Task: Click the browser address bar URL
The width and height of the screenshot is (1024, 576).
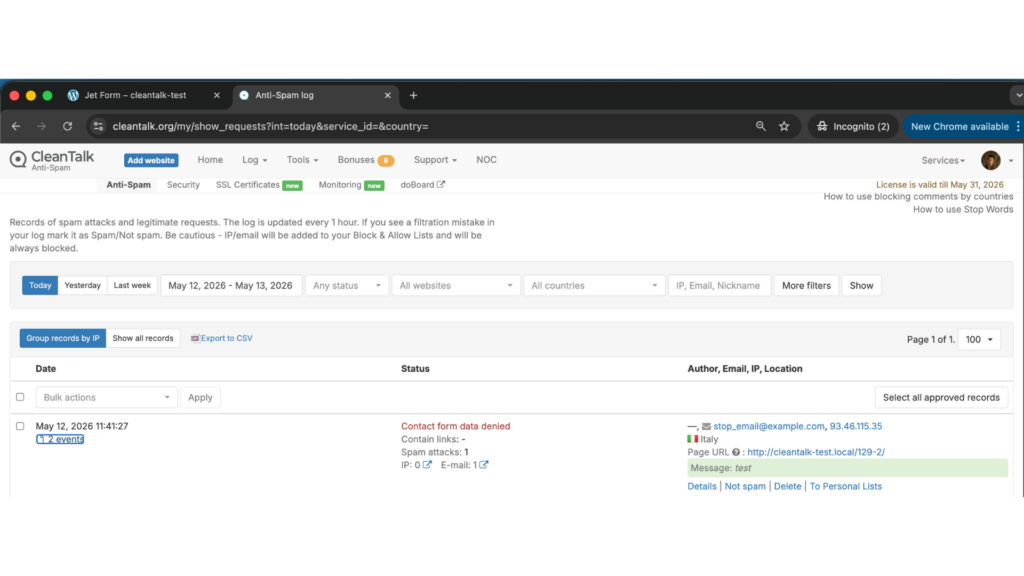Action: [x=270, y=127]
